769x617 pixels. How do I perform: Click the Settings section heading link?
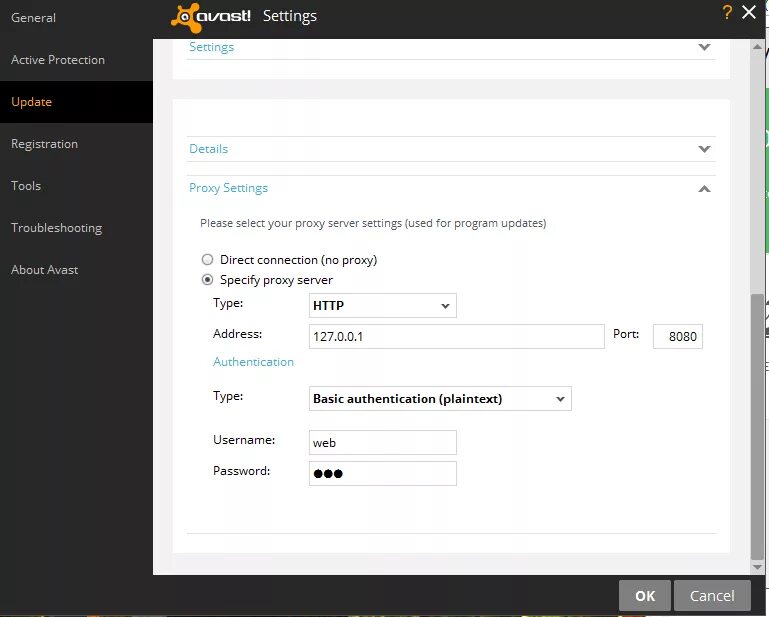(211, 47)
